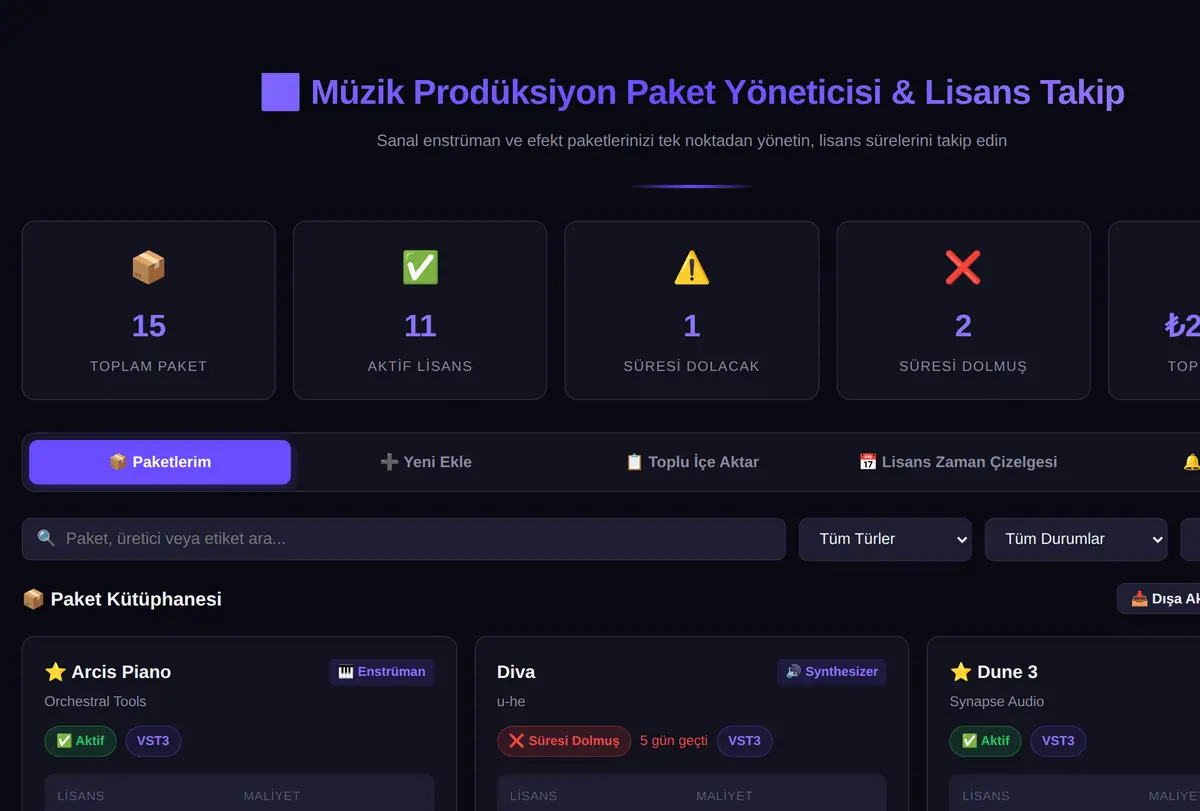Open the Paketlerim tab
1200x811 pixels.
point(160,462)
